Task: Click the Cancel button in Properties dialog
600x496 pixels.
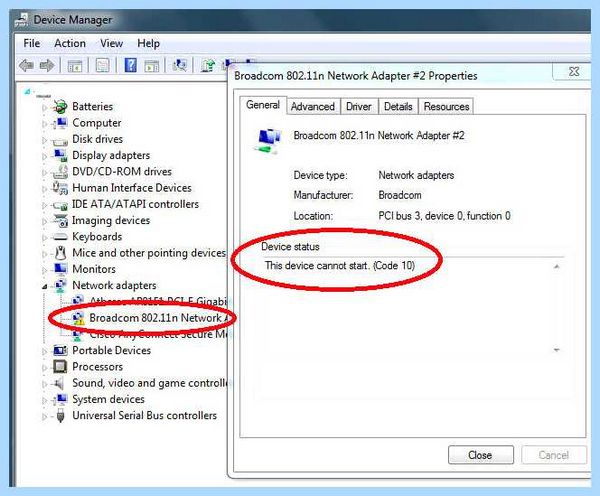Action: (x=554, y=455)
